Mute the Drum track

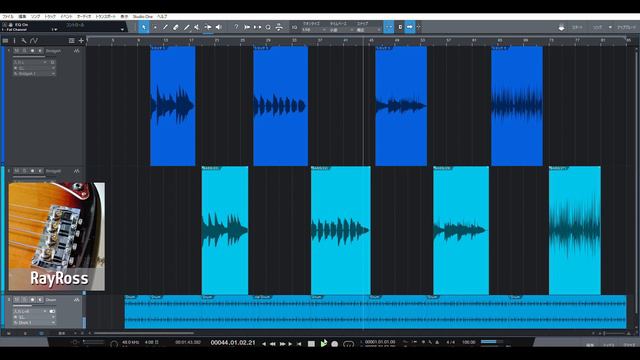pyautogui.click(x=17, y=300)
